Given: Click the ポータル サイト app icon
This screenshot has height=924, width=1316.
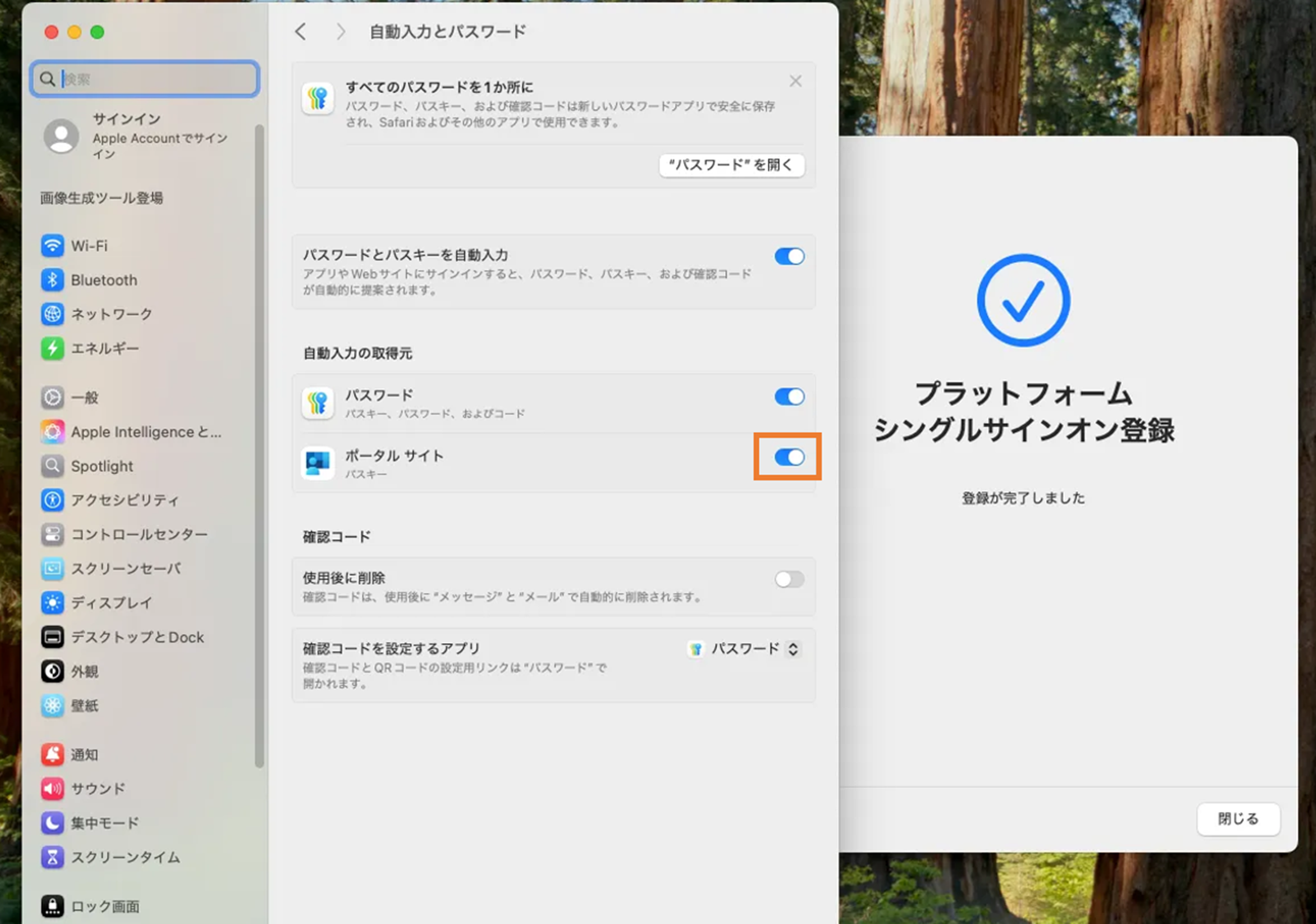Looking at the screenshot, I should click(x=318, y=463).
